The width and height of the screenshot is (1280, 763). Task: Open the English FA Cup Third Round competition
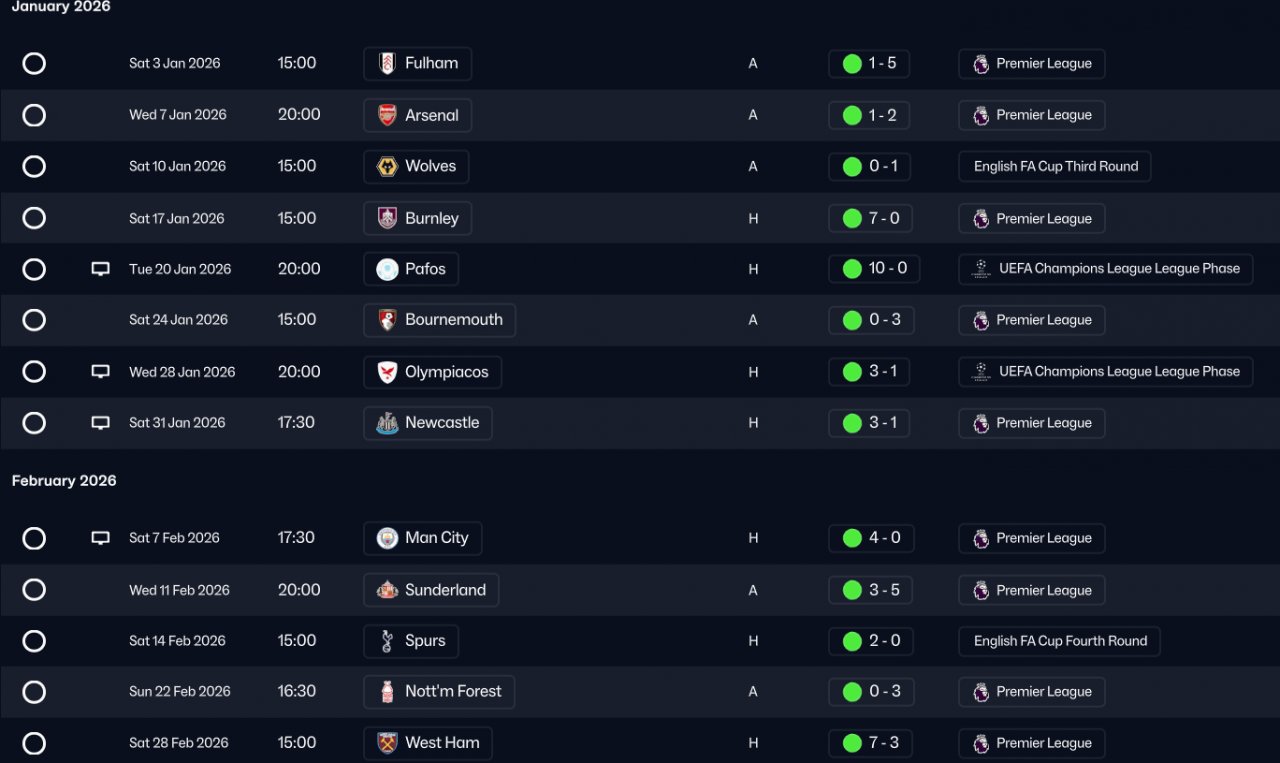(x=1055, y=167)
